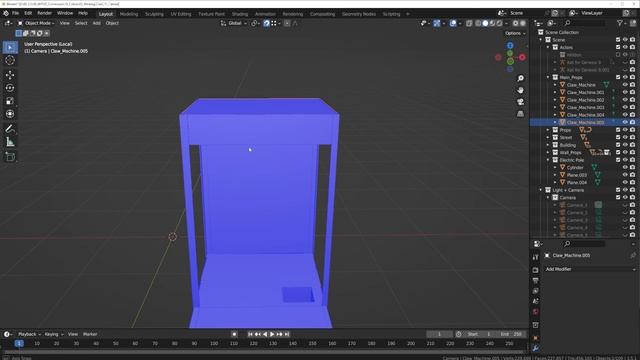Click the blue Z axis gizmo ball
This screenshot has height=360, width=640.
[x=510, y=46]
